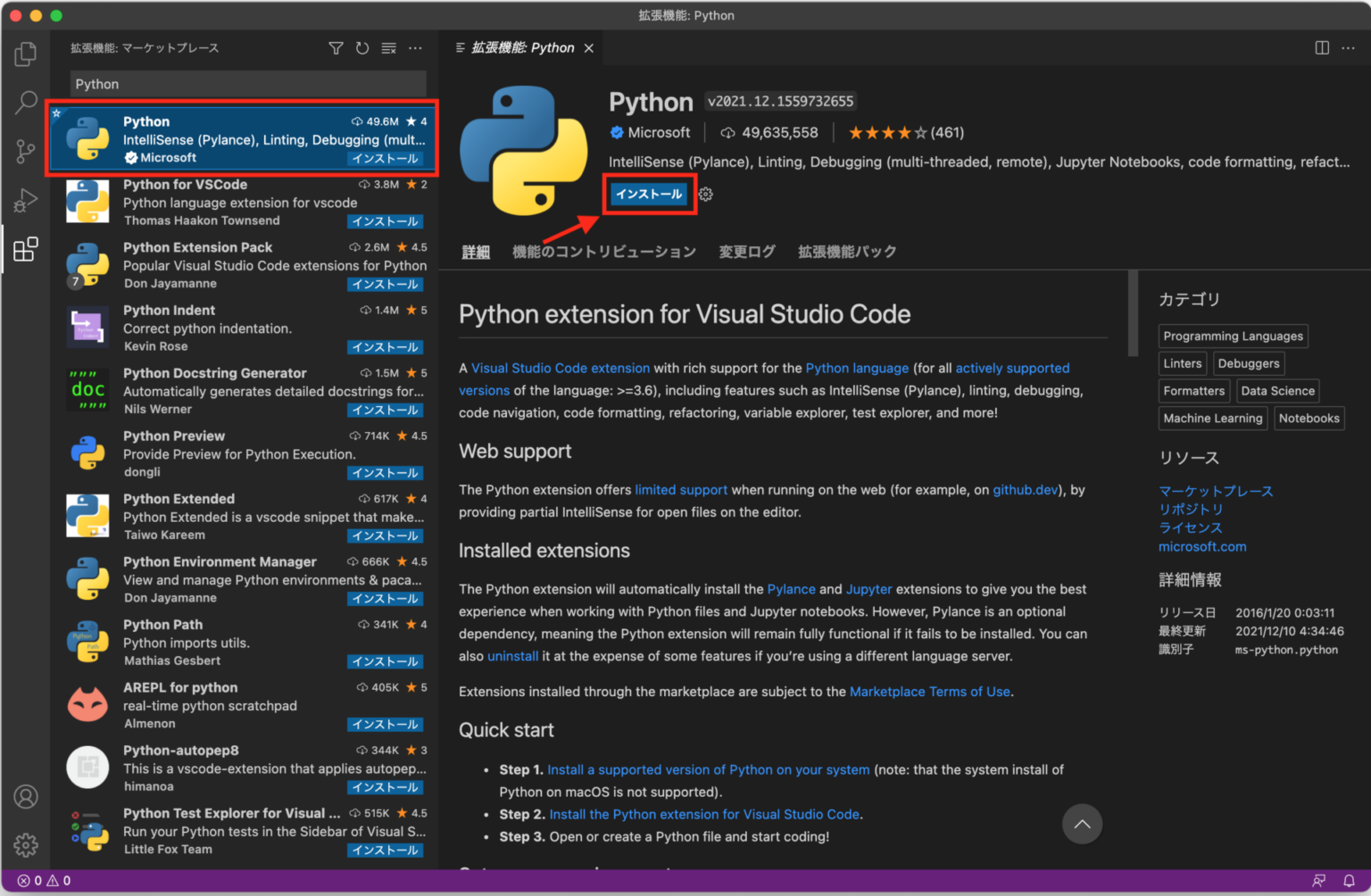Open the Pylance extension link
The image size is (1371, 896).
tap(791, 589)
